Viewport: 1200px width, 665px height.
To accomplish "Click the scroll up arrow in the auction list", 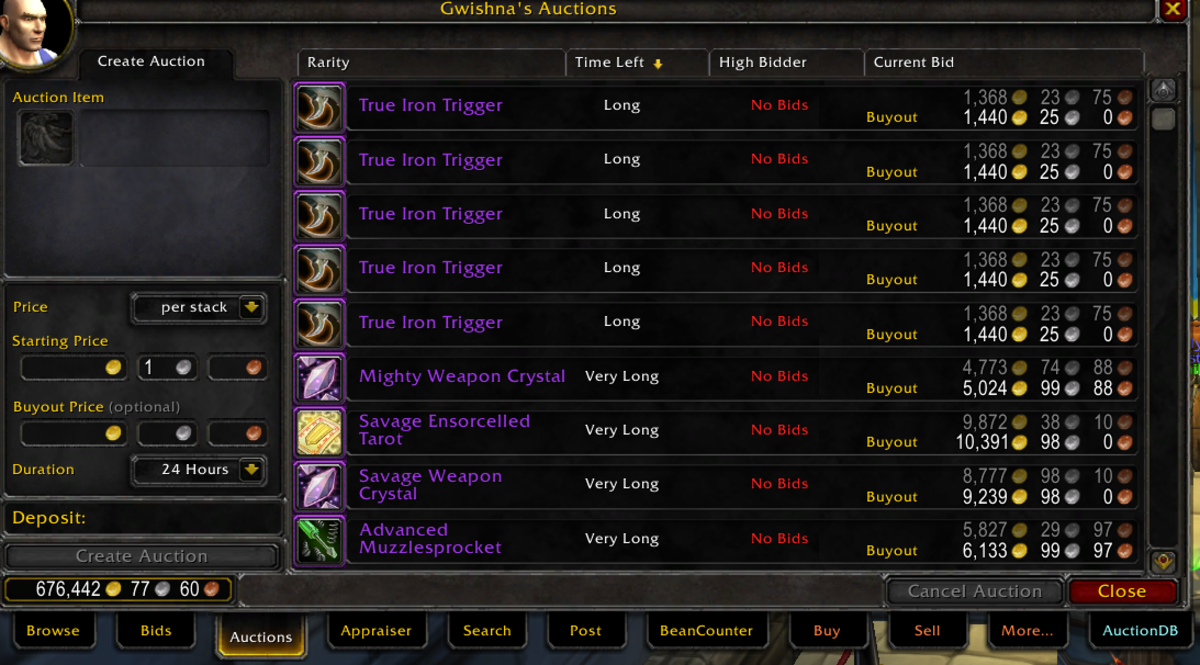I will pyautogui.click(x=1163, y=90).
